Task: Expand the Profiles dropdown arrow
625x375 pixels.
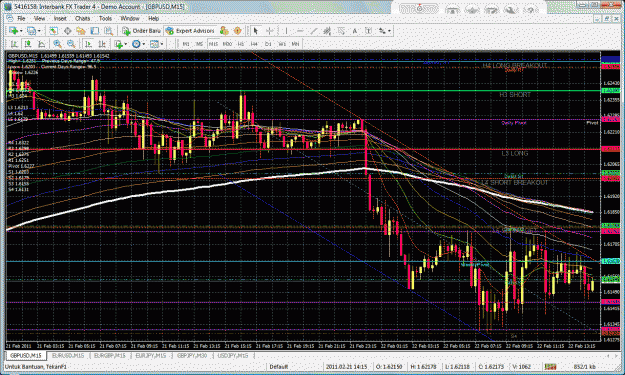Action: point(39,31)
